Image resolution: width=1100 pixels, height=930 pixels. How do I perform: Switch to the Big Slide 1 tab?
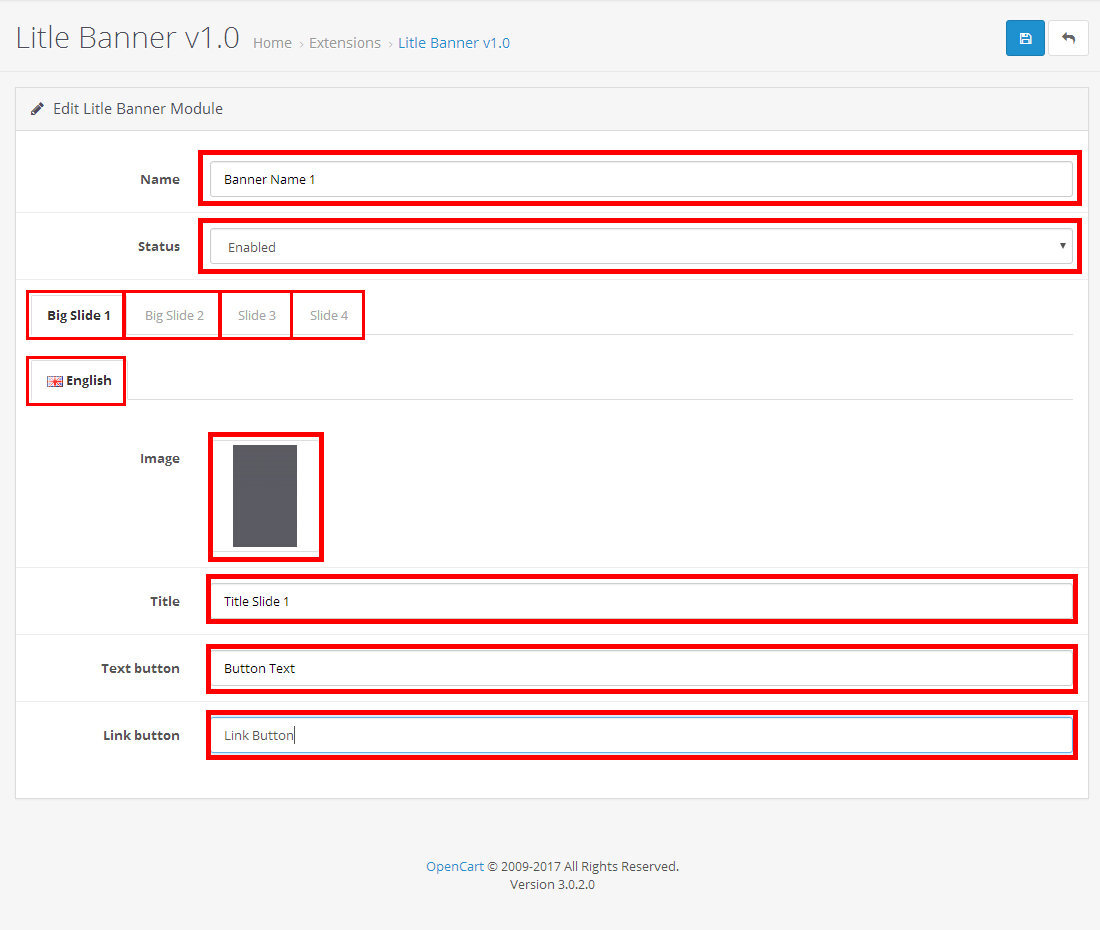coord(78,315)
